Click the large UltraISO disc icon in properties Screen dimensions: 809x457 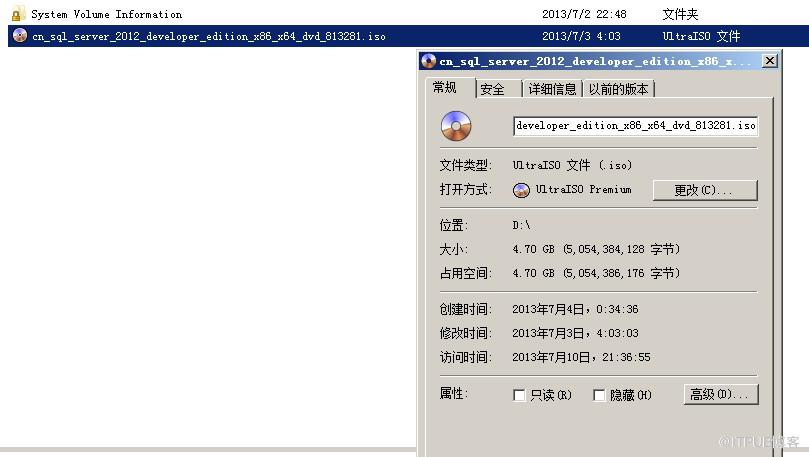[x=456, y=126]
